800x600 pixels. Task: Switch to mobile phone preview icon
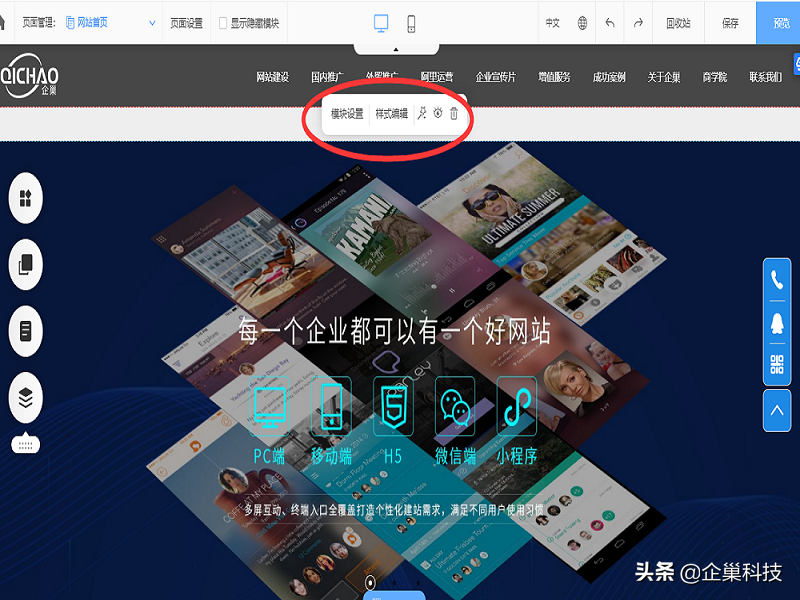click(411, 23)
